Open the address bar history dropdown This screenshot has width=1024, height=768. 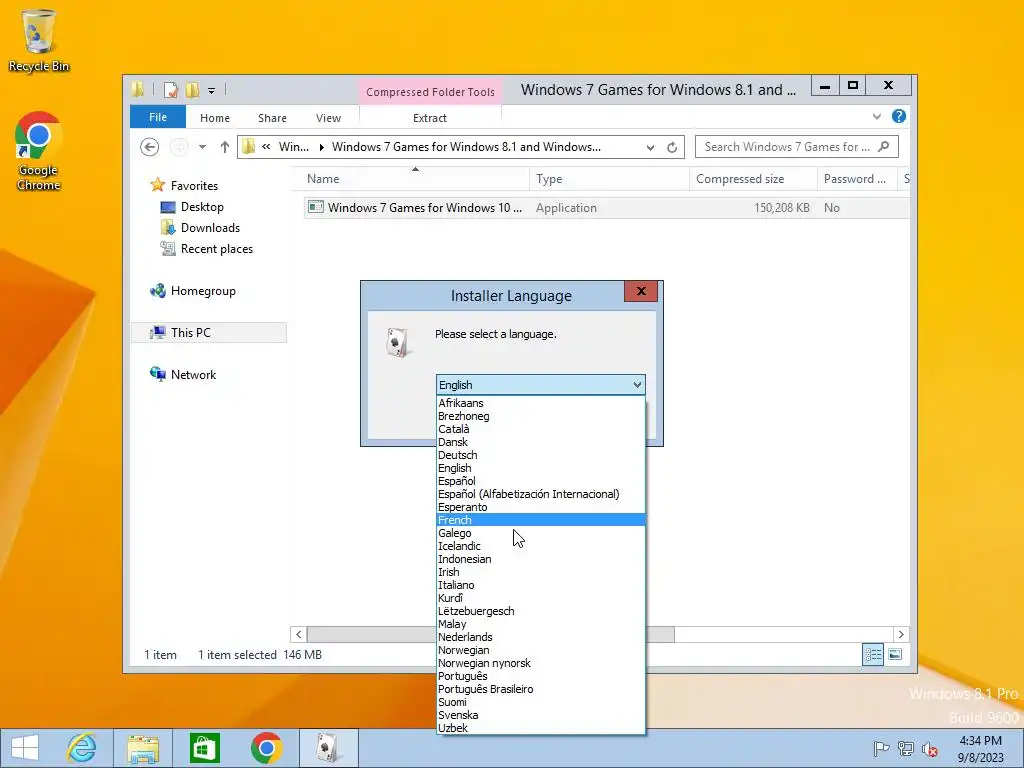click(x=650, y=148)
